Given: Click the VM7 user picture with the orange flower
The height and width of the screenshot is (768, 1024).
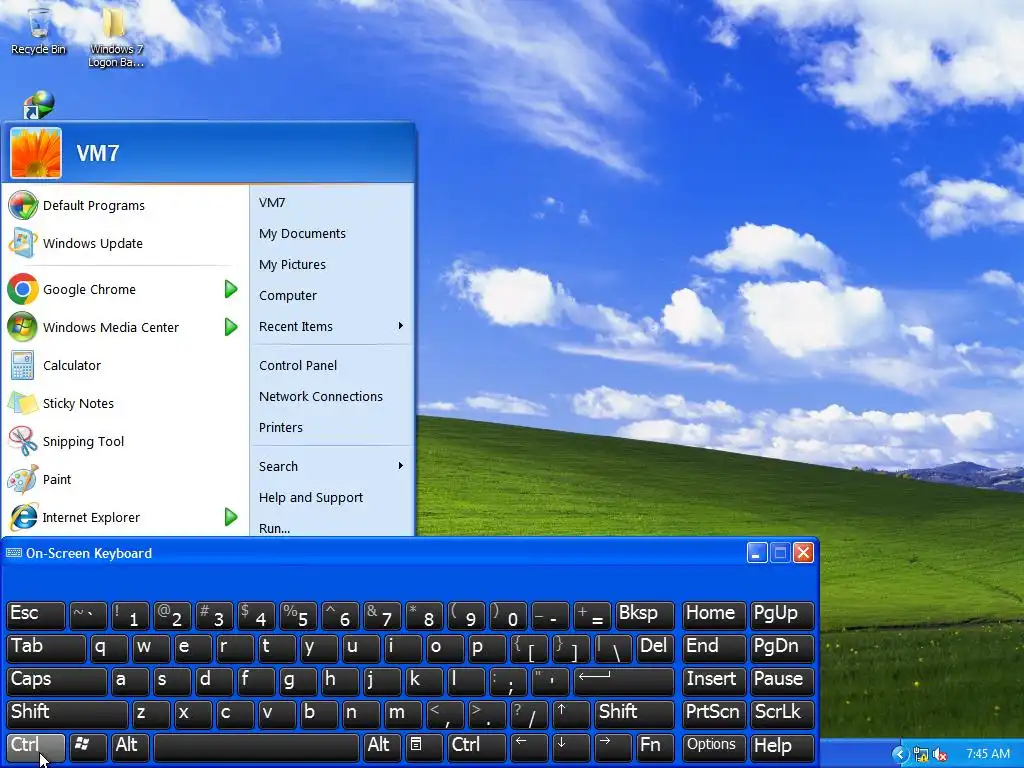Looking at the screenshot, I should 36,153.
